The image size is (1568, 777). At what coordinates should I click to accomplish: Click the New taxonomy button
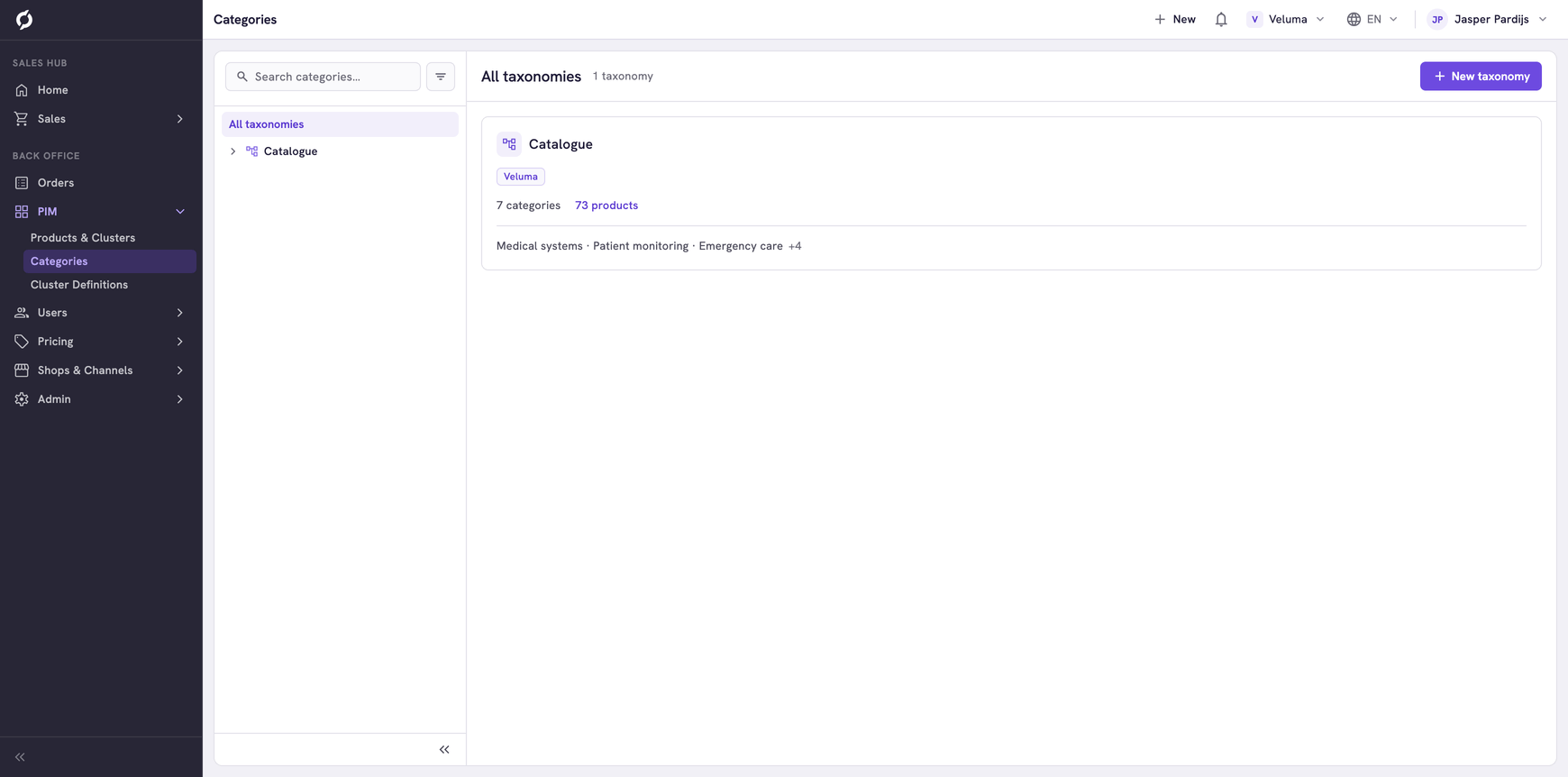tap(1481, 77)
